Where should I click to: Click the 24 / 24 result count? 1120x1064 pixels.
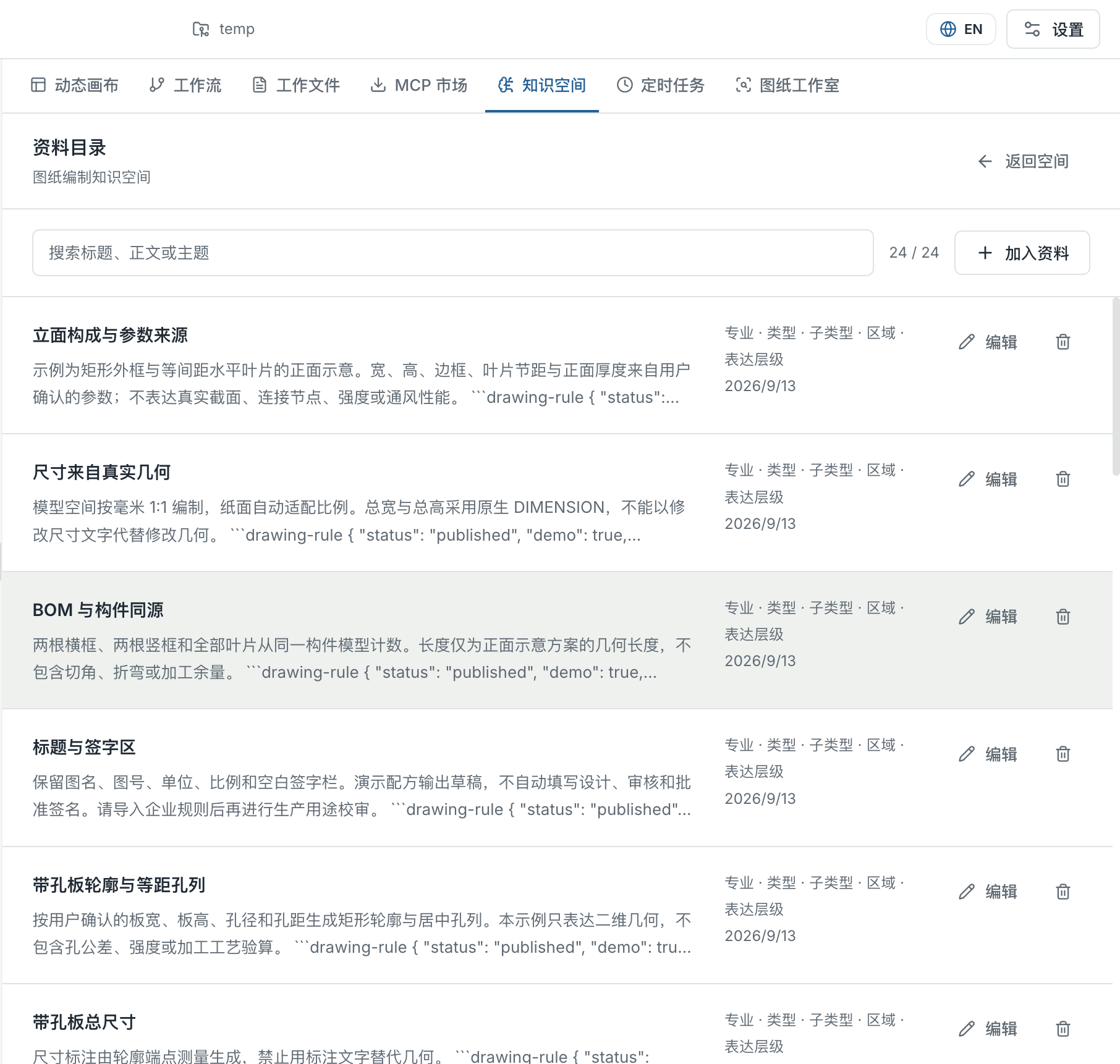point(914,253)
